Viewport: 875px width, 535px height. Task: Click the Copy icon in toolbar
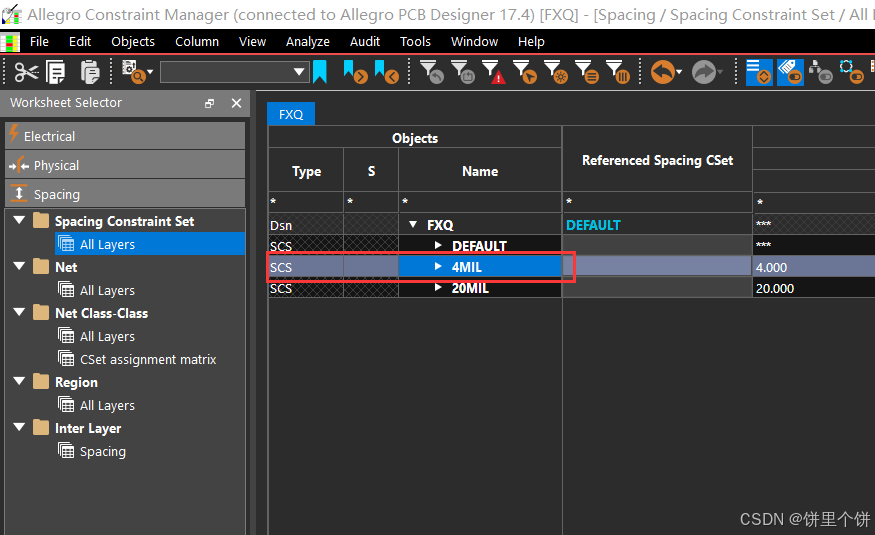click(x=56, y=72)
